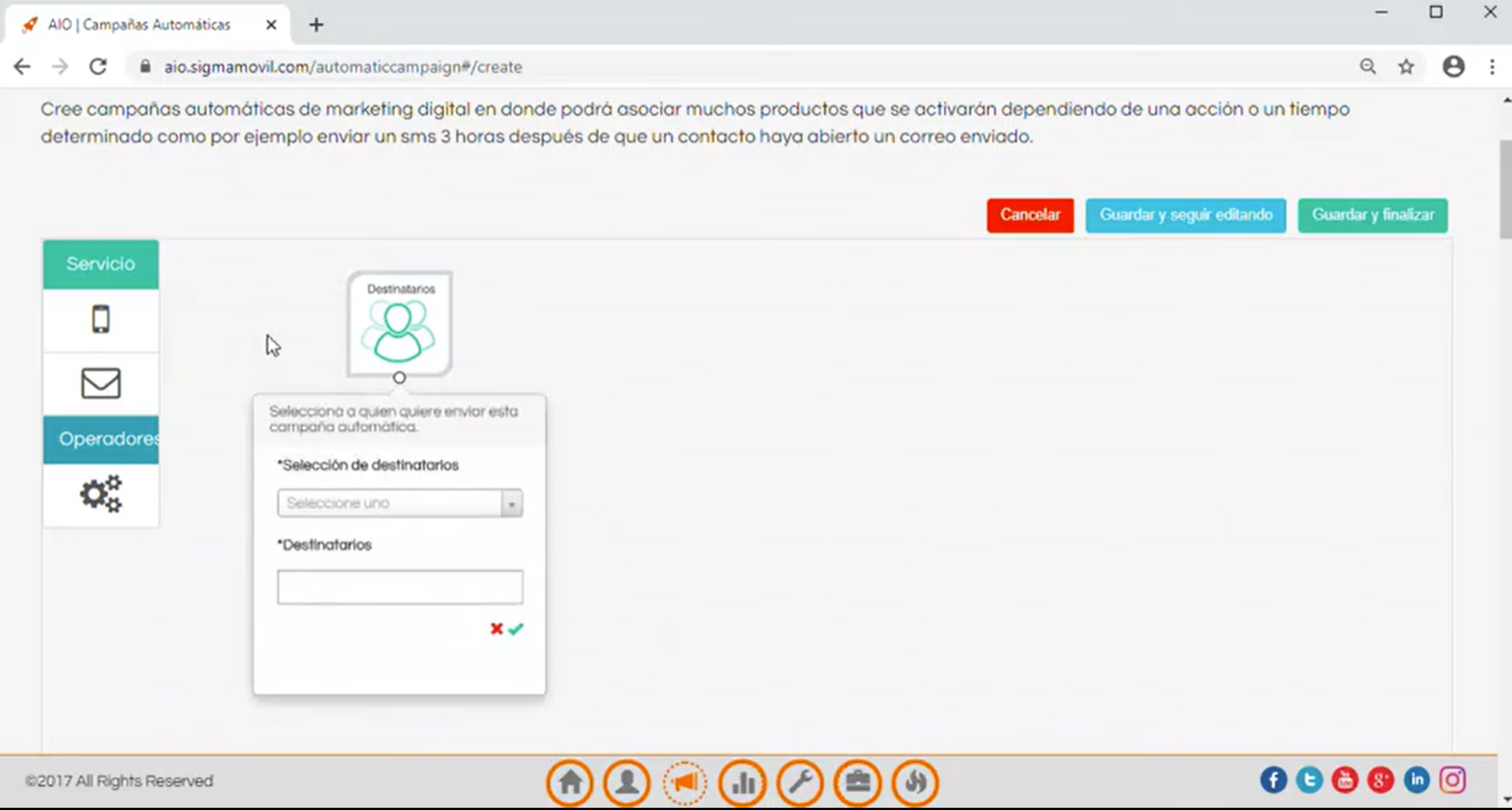The width and height of the screenshot is (1512, 810).
Task: Click '©2017 All Rights Reserved' footer text
Action: [x=119, y=781]
